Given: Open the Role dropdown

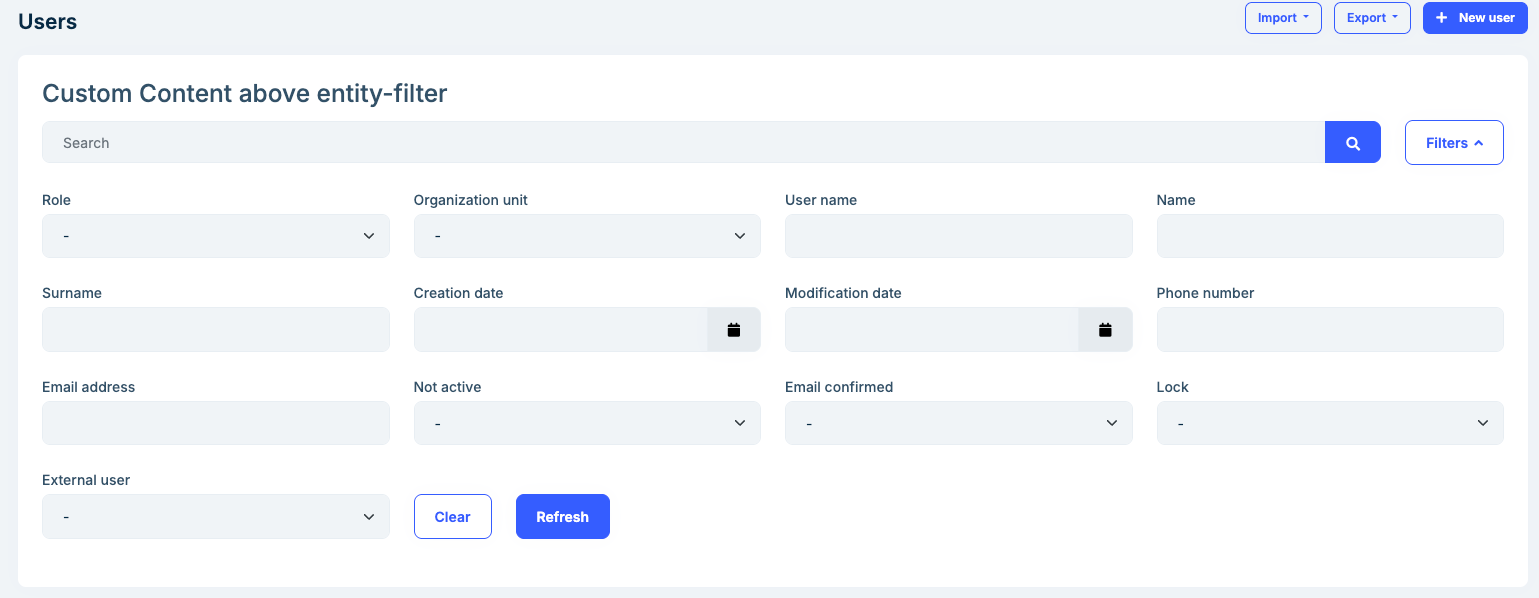Looking at the screenshot, I should click(x=215, y=235).
